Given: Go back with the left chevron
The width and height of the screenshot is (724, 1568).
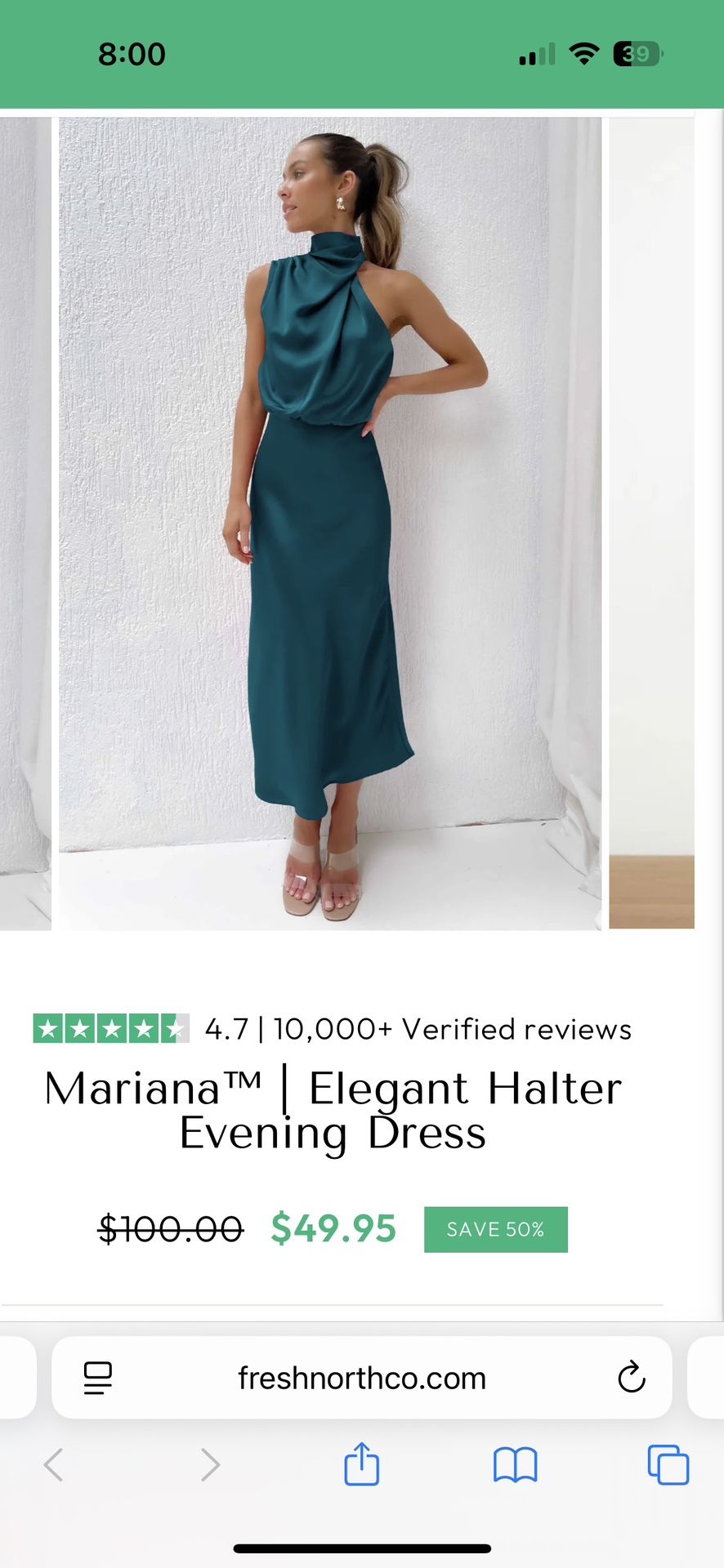Looking at the screenshot, I should click(53, 1464).
